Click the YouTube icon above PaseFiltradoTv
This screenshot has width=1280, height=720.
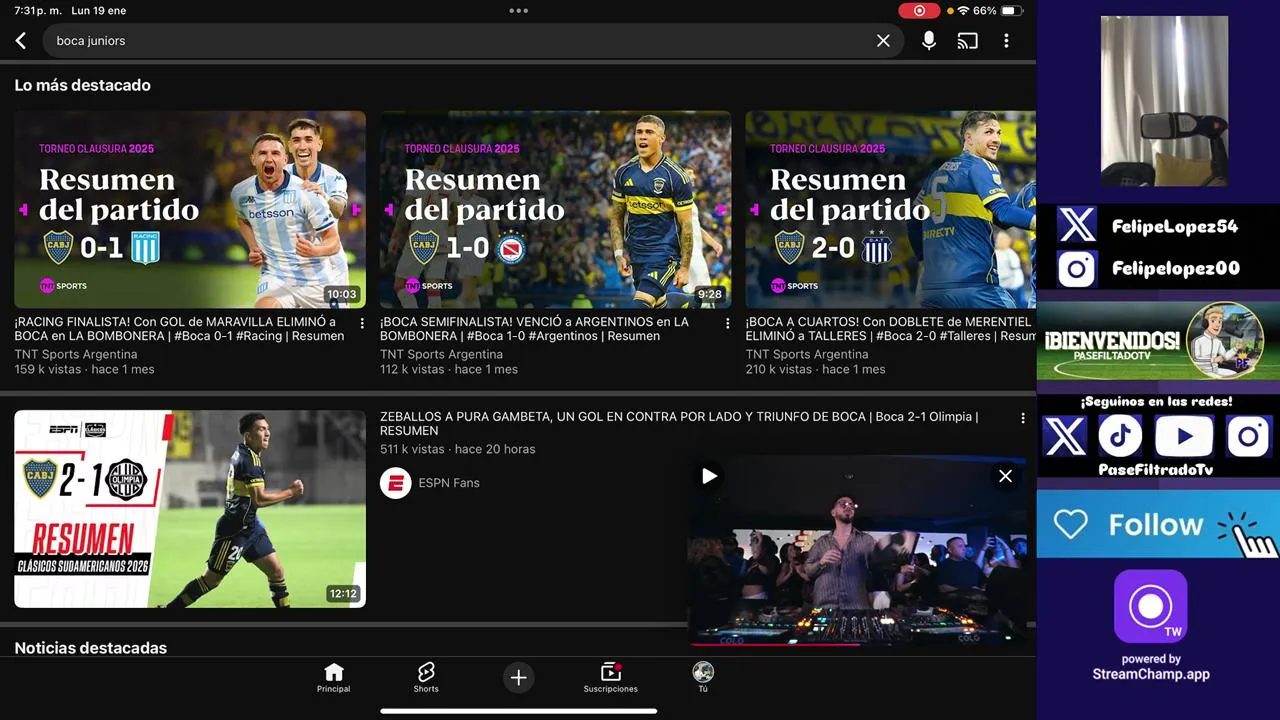pyautogui.click(x=1185, y=437)
